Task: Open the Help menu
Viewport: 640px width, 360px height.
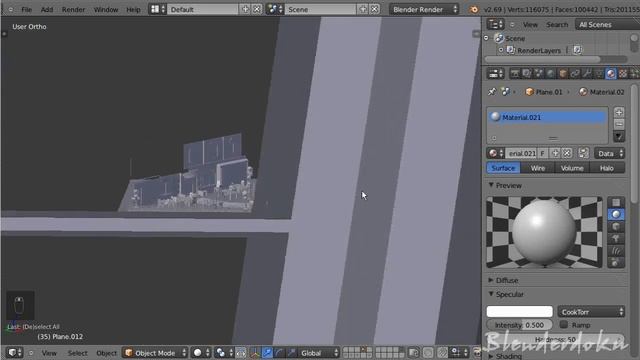Action: click(133, 9)
